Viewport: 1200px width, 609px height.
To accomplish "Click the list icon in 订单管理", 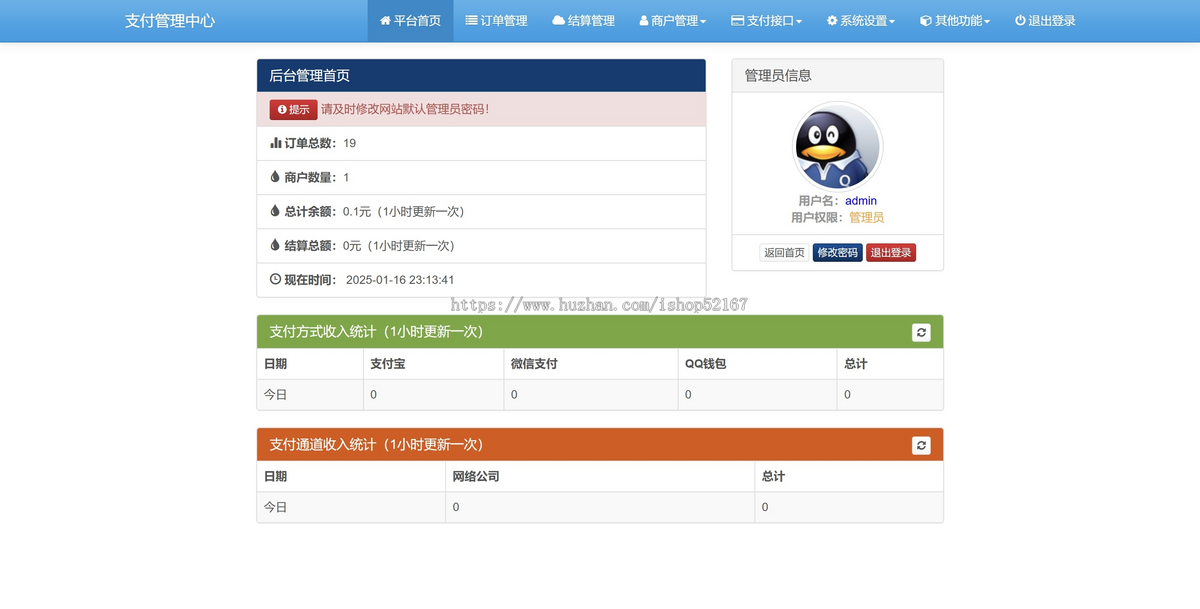I will tap(471, 20).
